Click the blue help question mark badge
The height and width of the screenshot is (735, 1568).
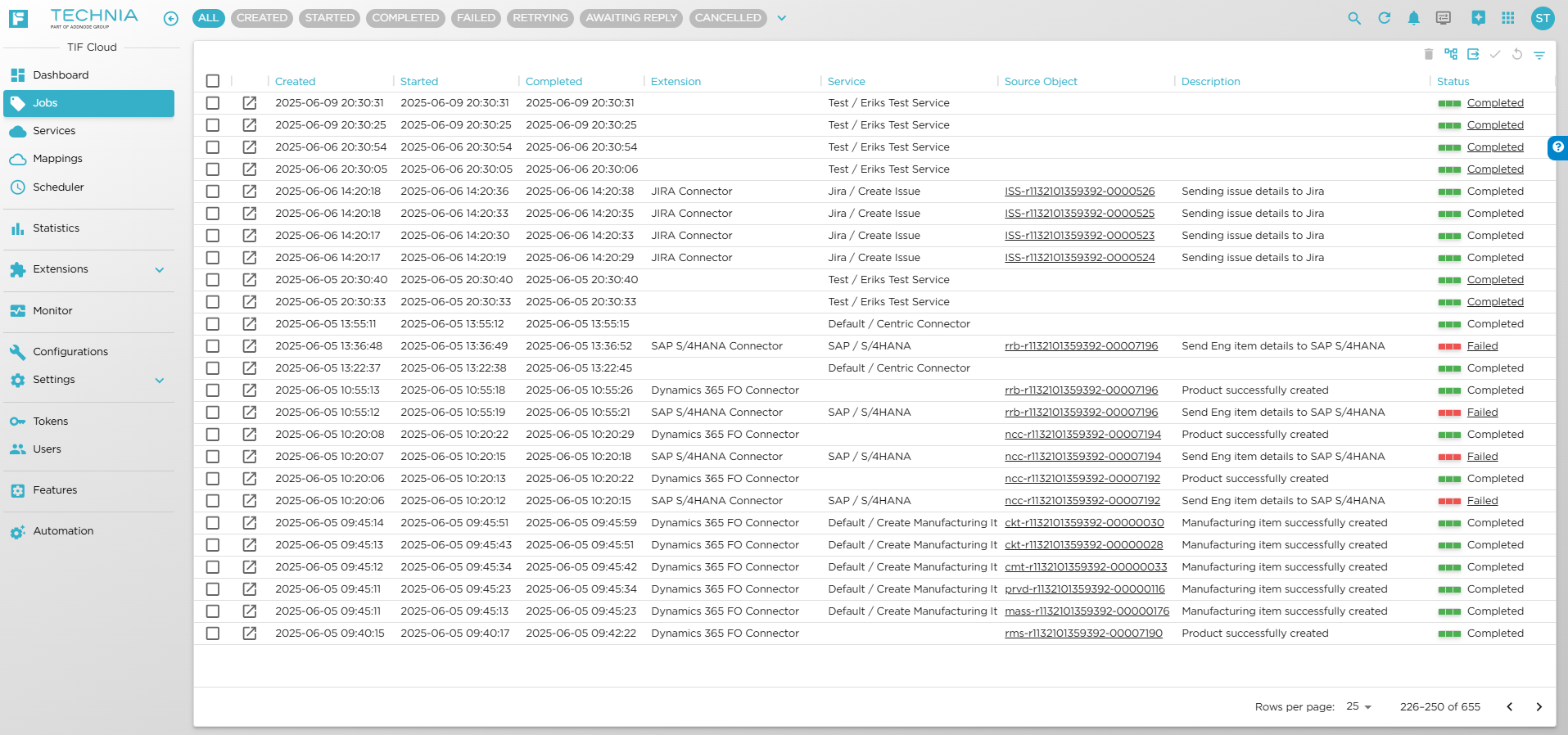(x=1557, y=147)
